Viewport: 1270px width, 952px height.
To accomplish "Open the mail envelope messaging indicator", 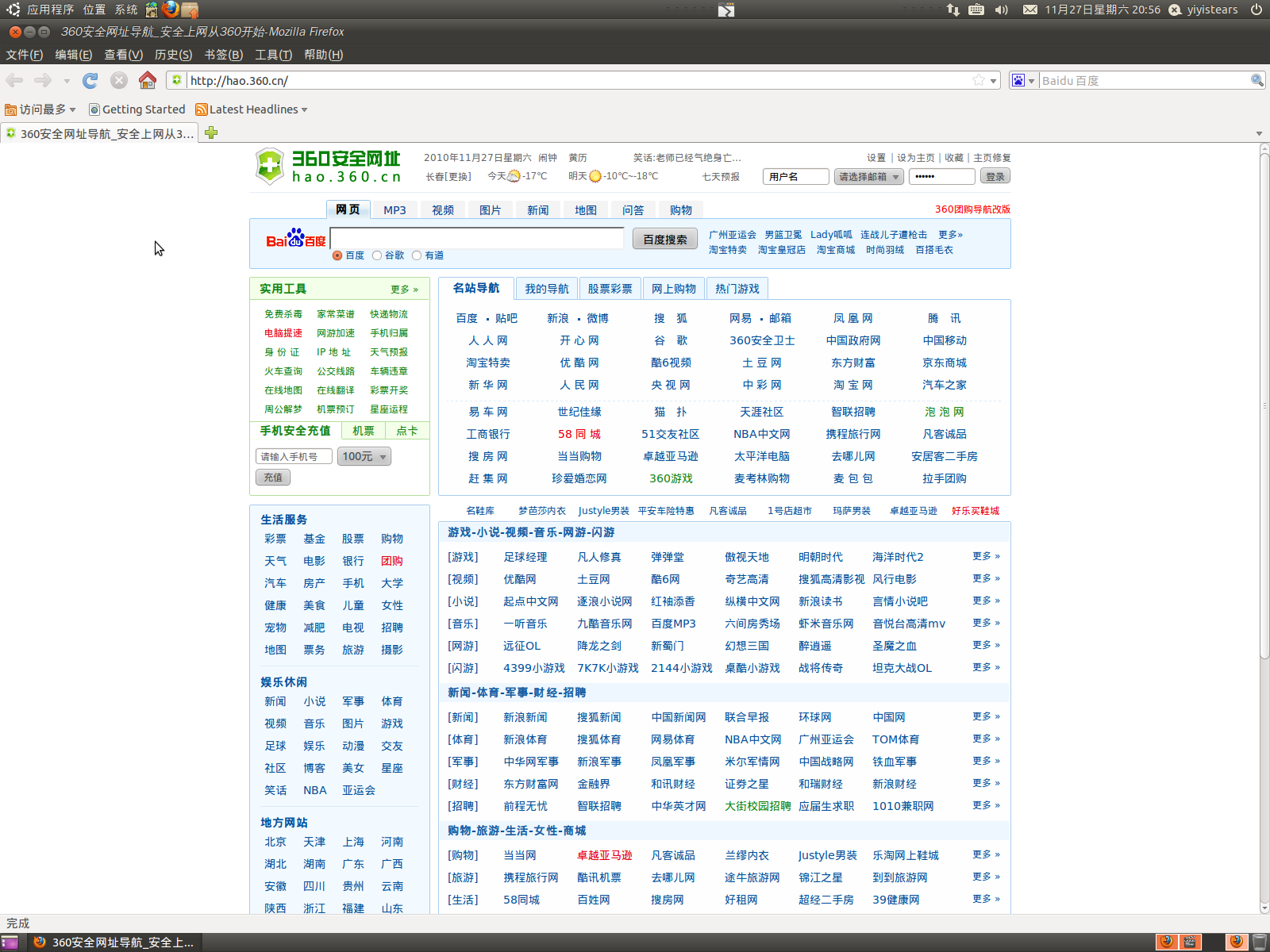I will 1030,10.
